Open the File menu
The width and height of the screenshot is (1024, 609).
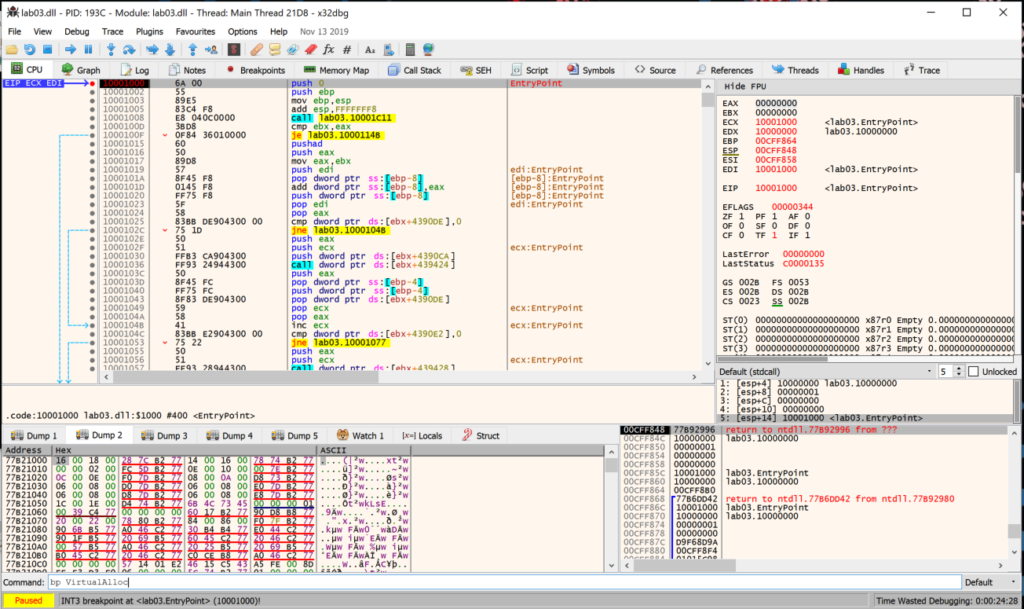click(14, 31)
